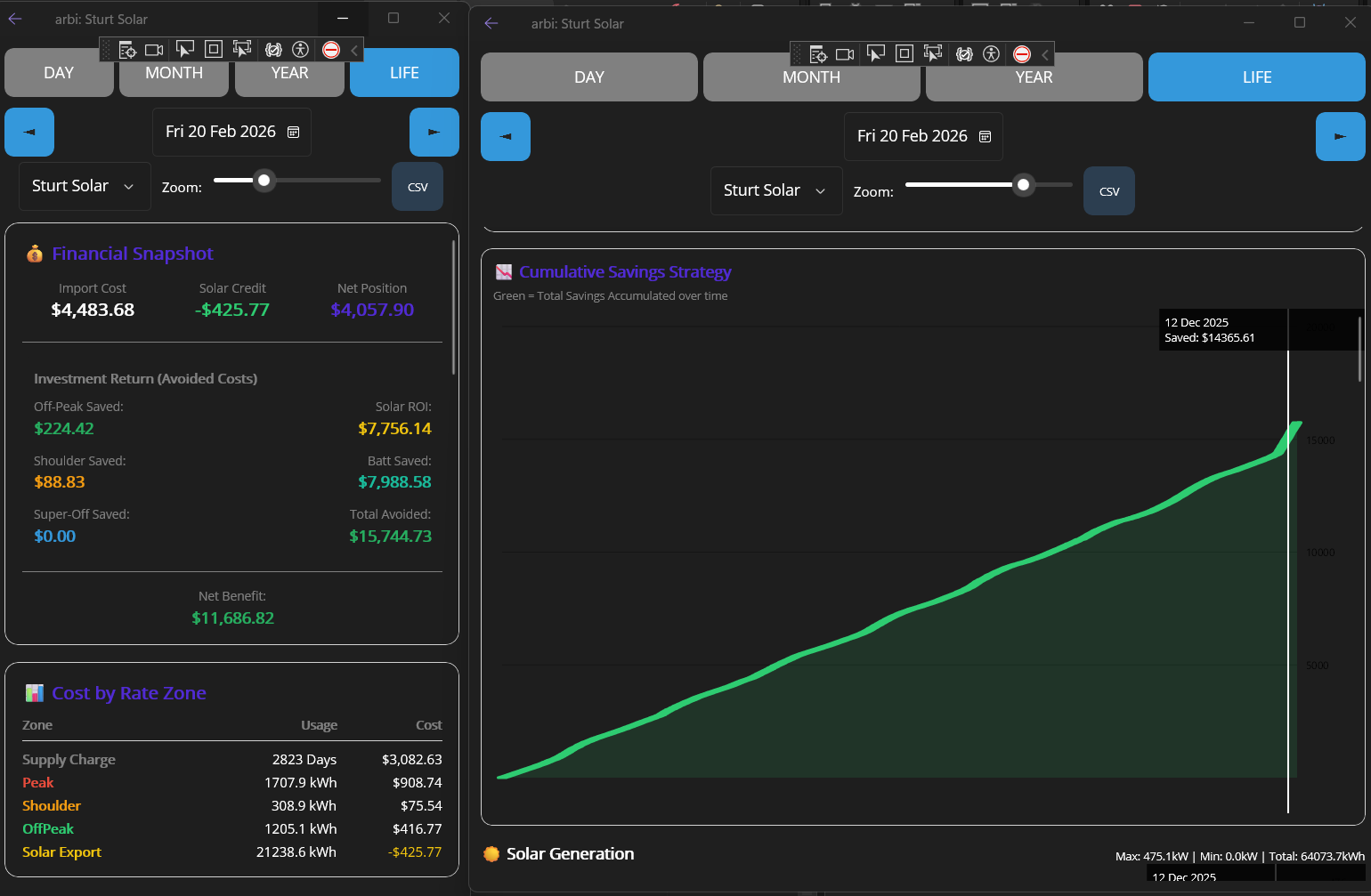Image resolution: width=1371 pixels, height=896 pixels.
Task: Toggle Track Focused Element in Financial Snapshot window
Action: [x=241, y=50]
